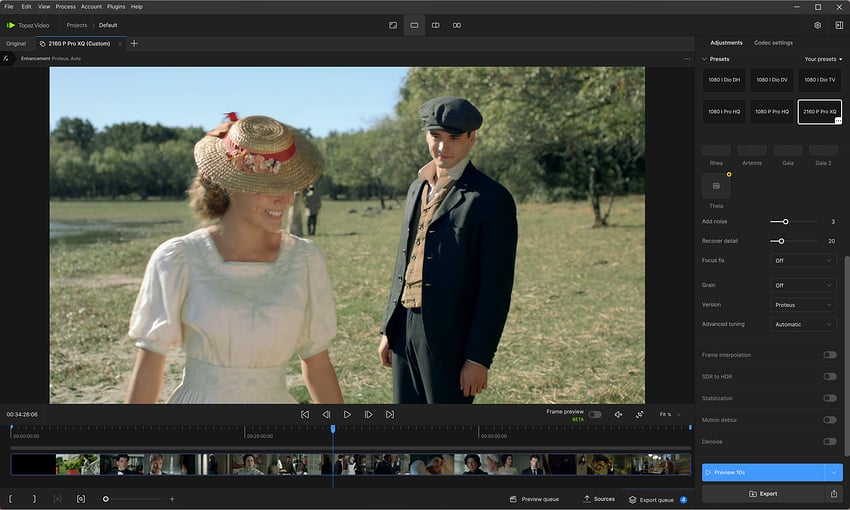Select the Theia model icon

pyautogui.click(x=716, y=186)
